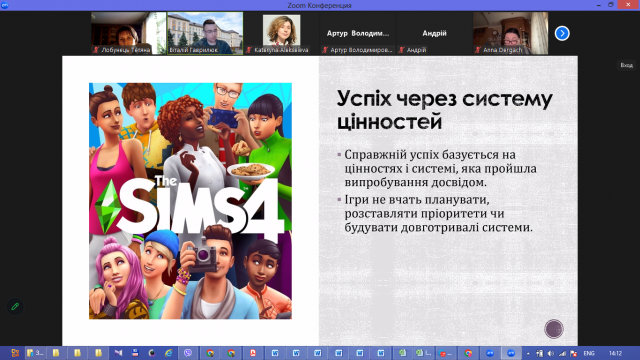Click bullet starting Справжній успіх базується
Screen dimensions: 640x360
click(440, 168)
